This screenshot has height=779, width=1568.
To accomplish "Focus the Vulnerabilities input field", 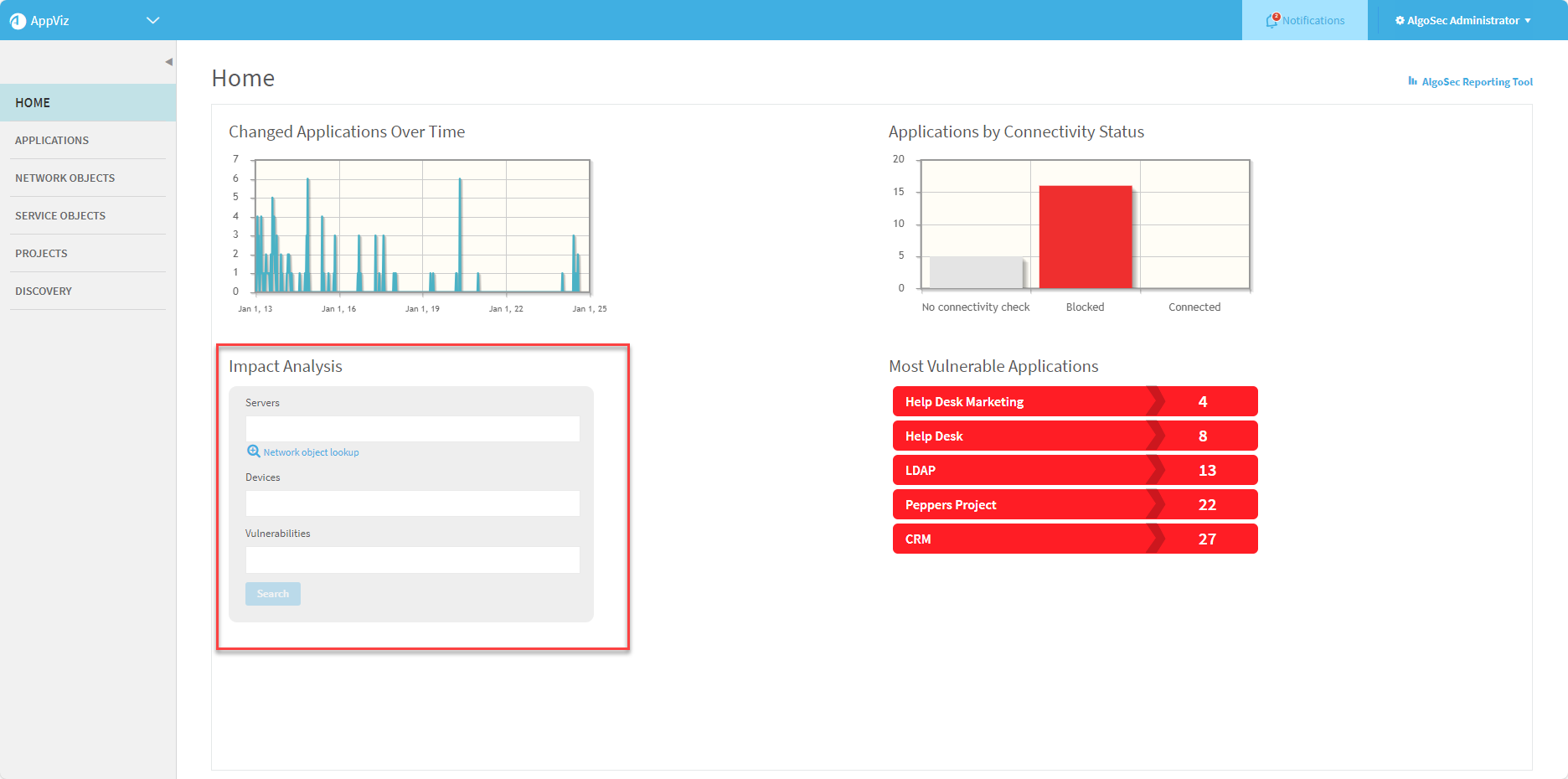I will [x=412, y=560].
